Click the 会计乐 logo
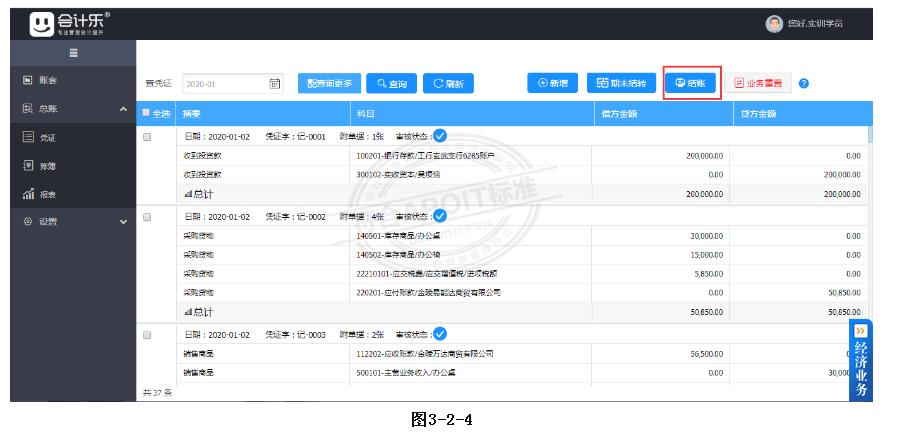 click(x=69, y=24)
